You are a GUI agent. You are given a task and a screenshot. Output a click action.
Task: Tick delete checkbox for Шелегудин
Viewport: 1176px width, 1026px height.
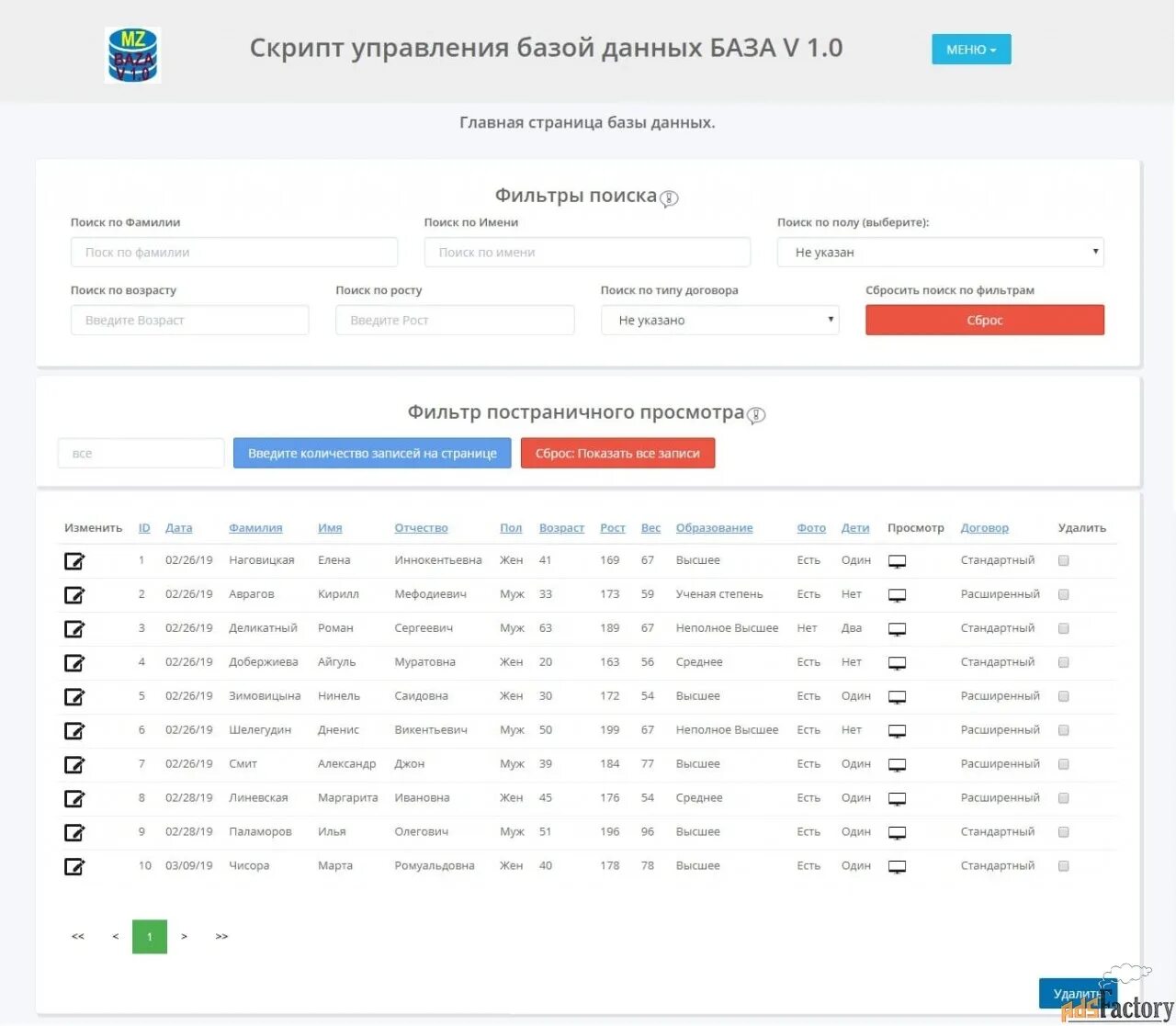(1064, 731)
